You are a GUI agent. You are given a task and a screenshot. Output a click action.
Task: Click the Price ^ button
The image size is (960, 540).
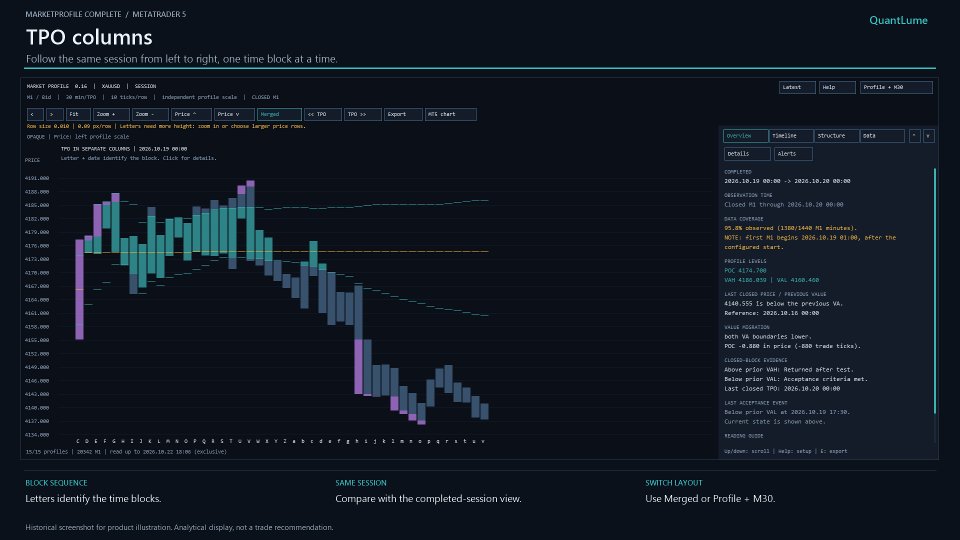click(x=192, y=114)
